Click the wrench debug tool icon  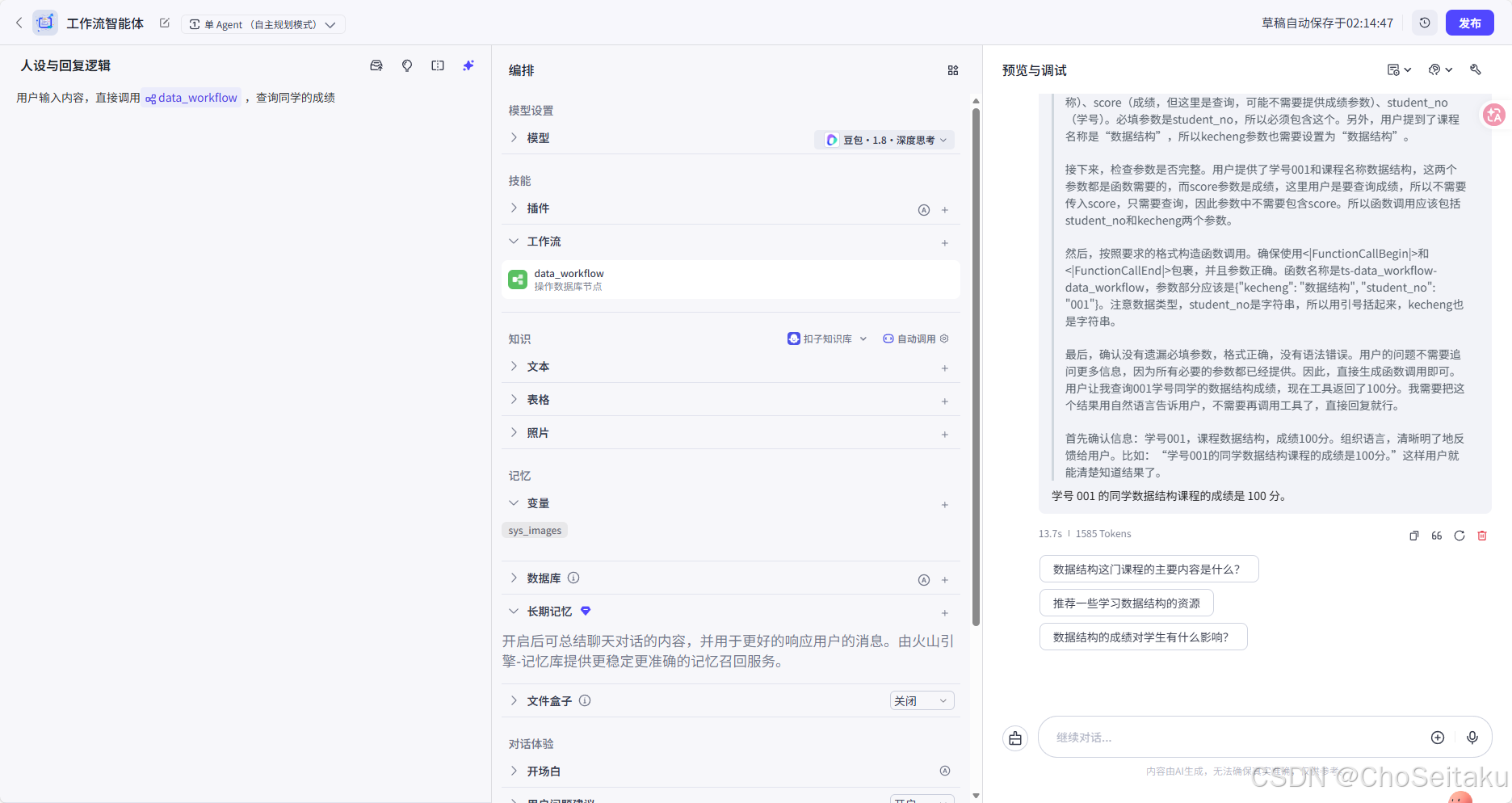coord(1476,70)
